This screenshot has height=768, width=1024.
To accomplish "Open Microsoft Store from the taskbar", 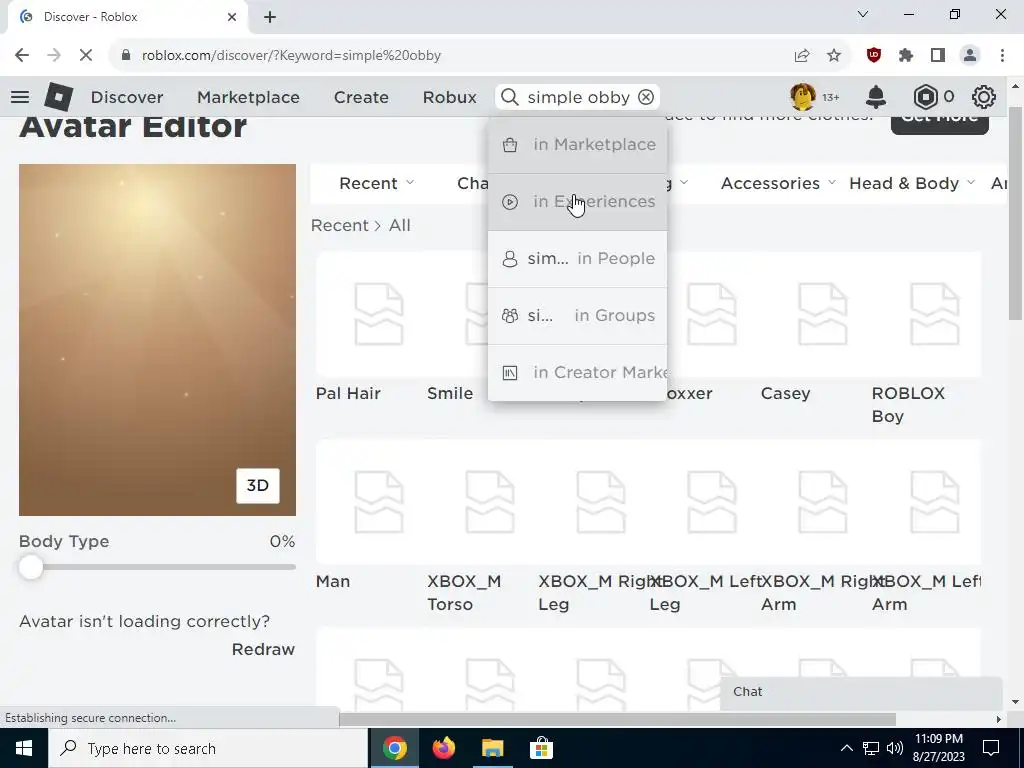I will click(x=541, y=748).
